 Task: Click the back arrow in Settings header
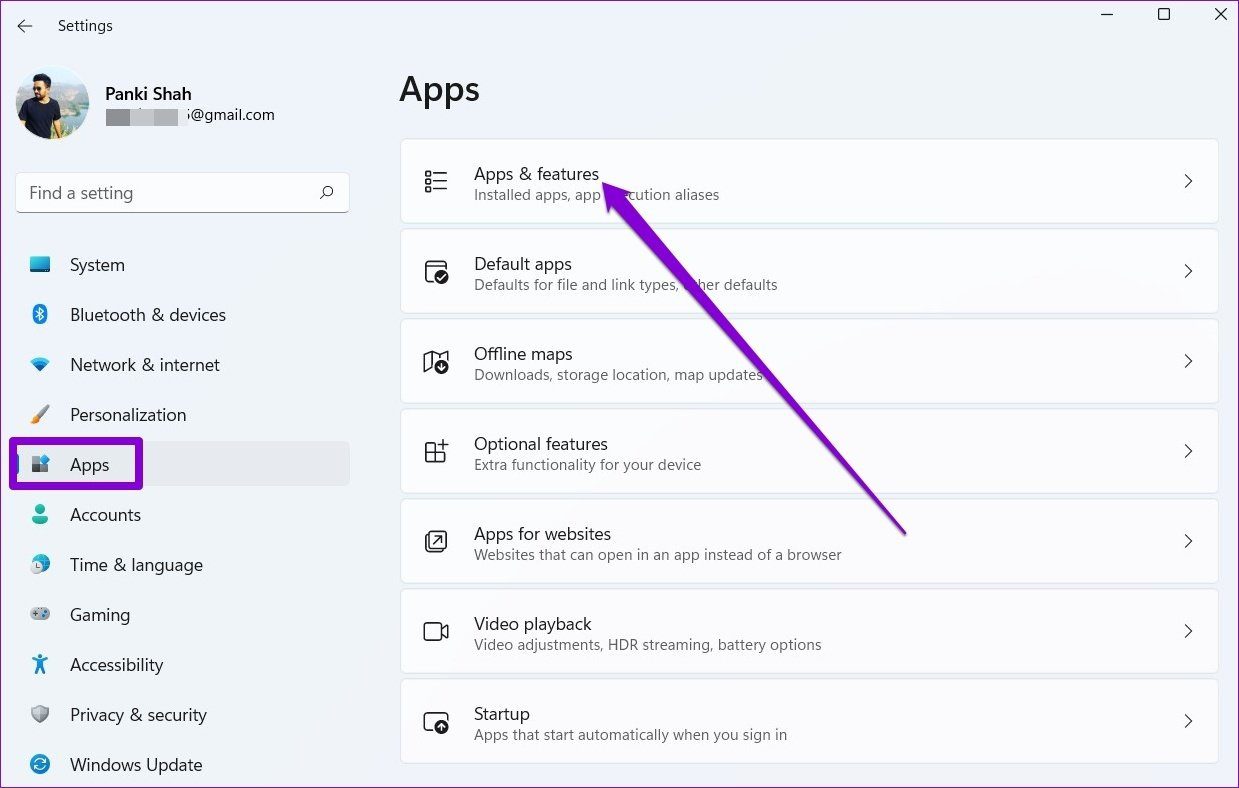25,26
